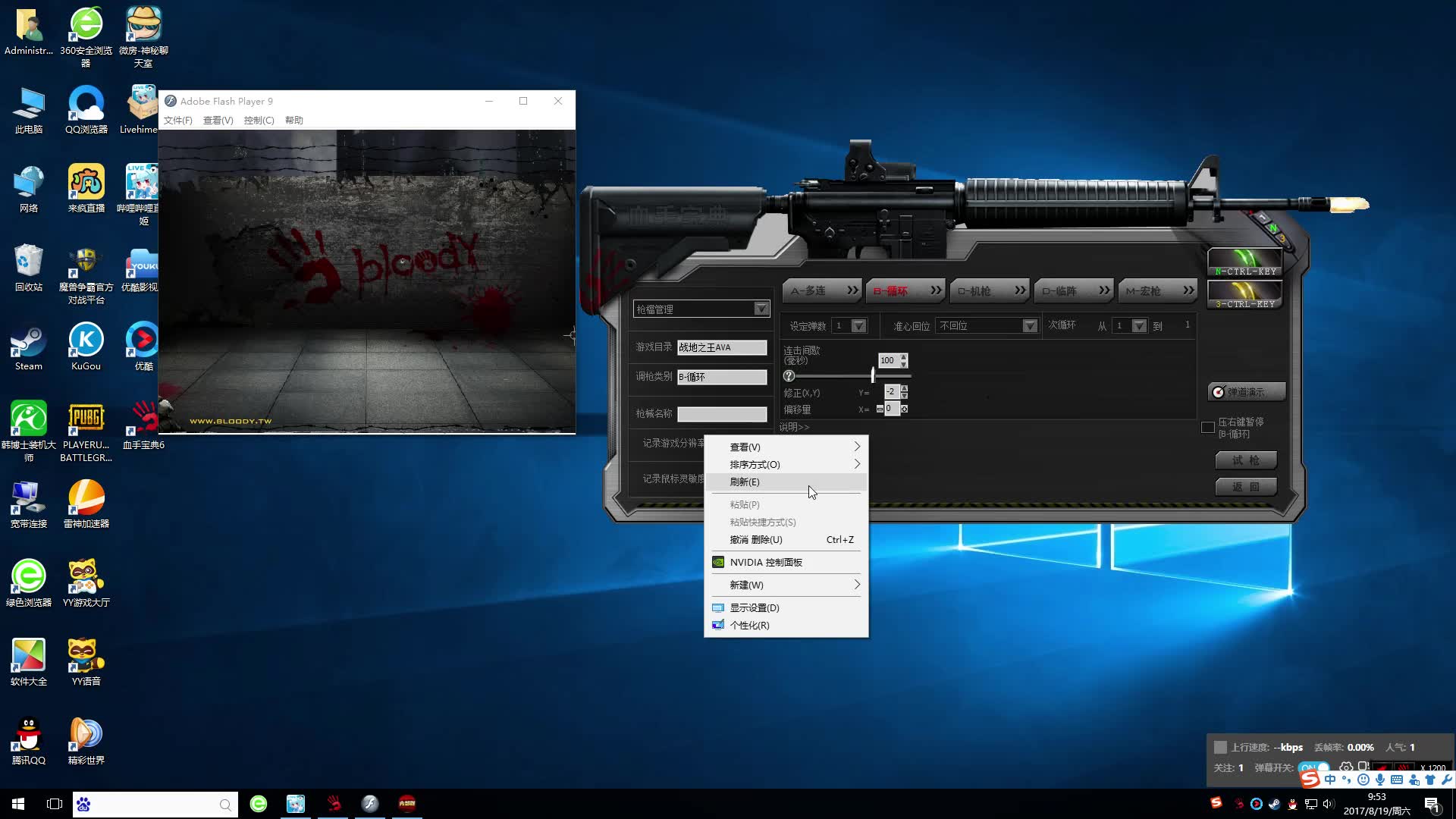The image size is (1456, 819).
Task: Select the 3-CTRL-KEY mode button
Action: pyautogui.click(x=1244, y=295)
